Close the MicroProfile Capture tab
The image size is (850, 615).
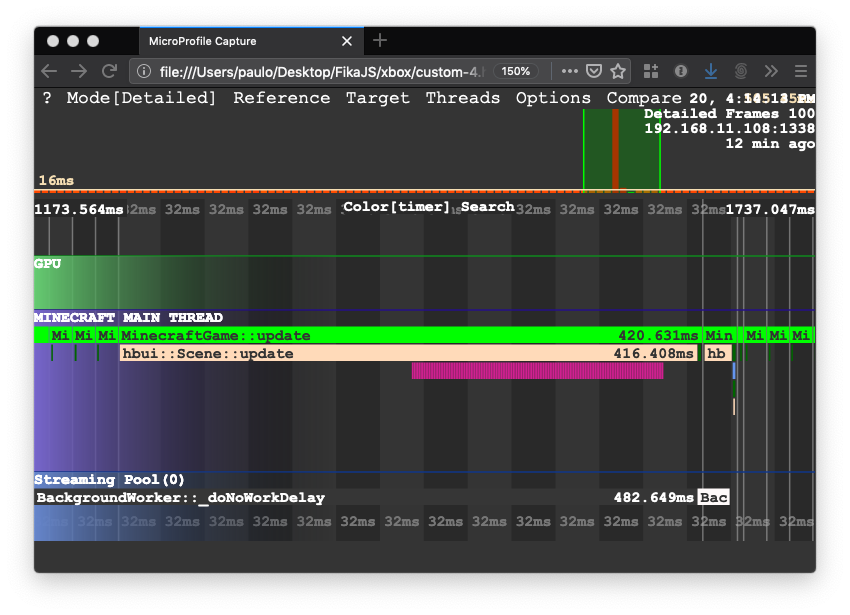(347, 41)
